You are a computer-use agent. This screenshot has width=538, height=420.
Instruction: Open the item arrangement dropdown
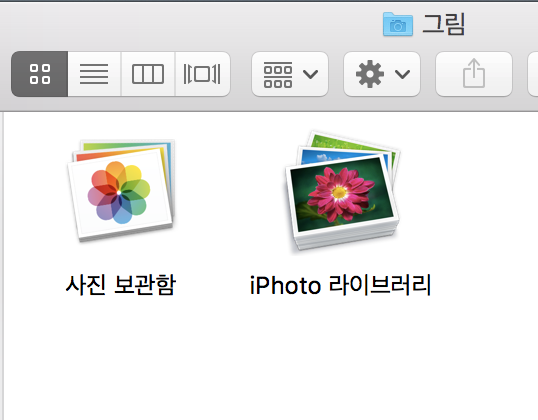[x=290, y=74]
